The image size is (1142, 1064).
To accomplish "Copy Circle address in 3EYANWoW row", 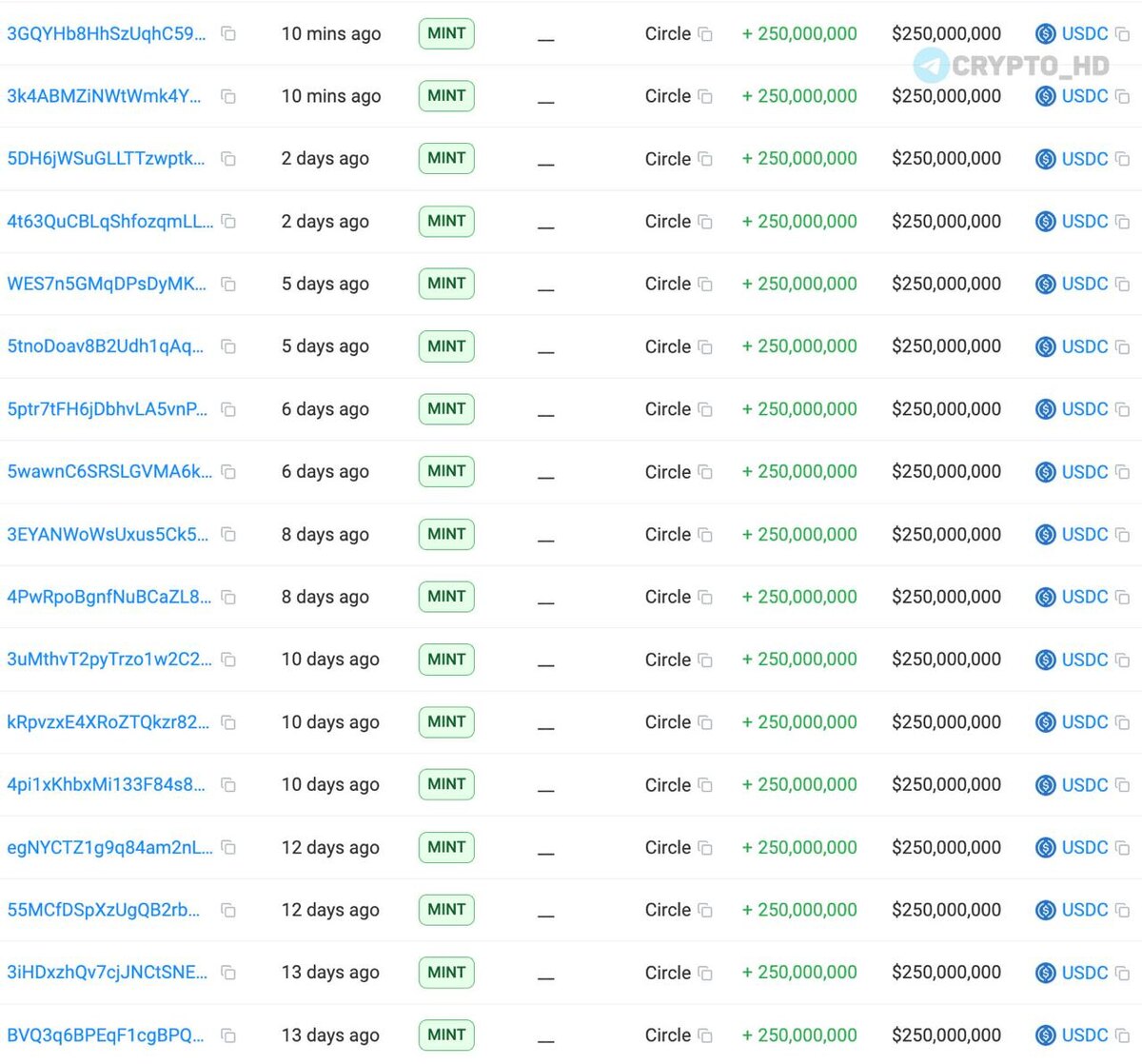I will coord(705,535).
